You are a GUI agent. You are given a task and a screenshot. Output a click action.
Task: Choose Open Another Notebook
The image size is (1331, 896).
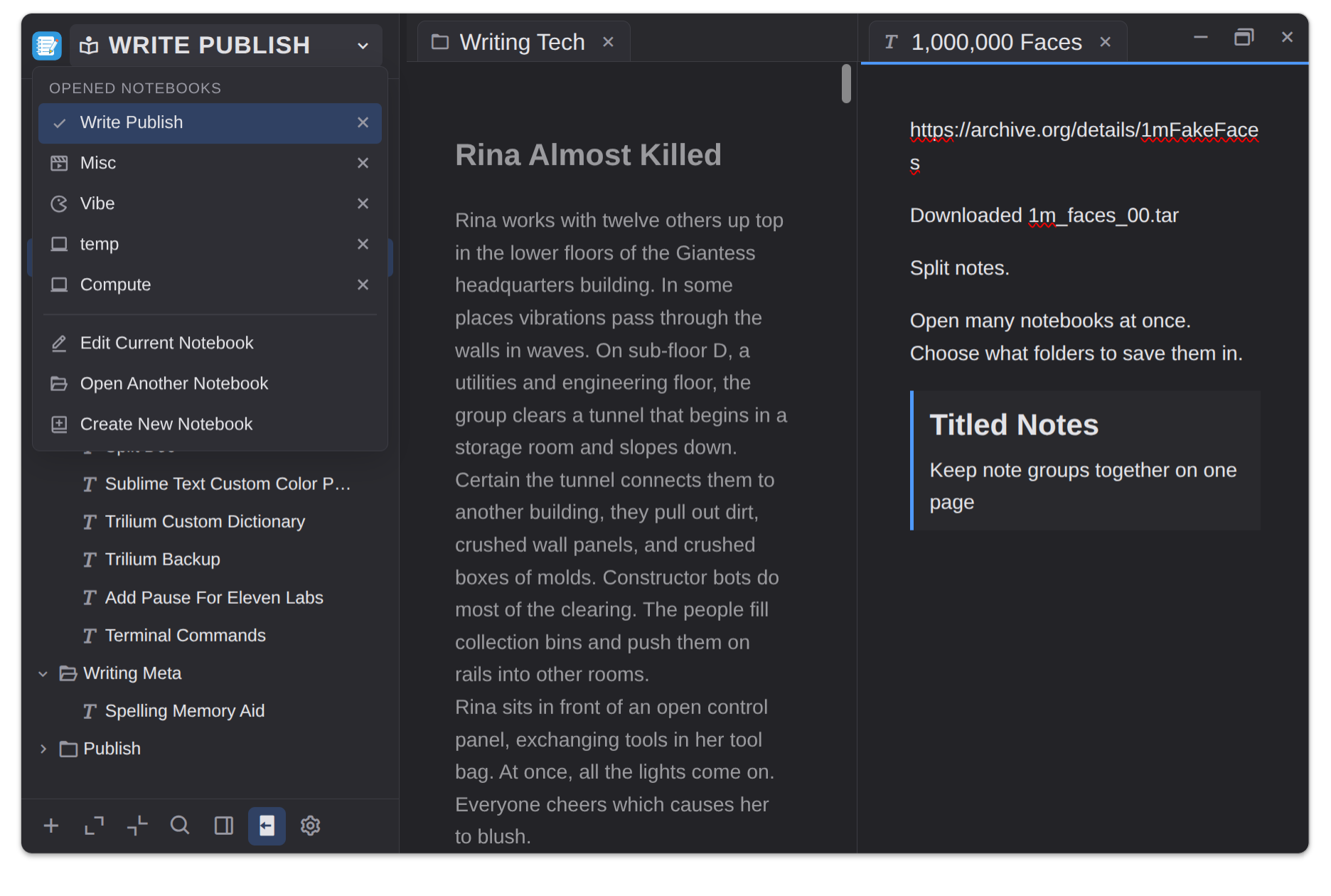pos(210,384)
